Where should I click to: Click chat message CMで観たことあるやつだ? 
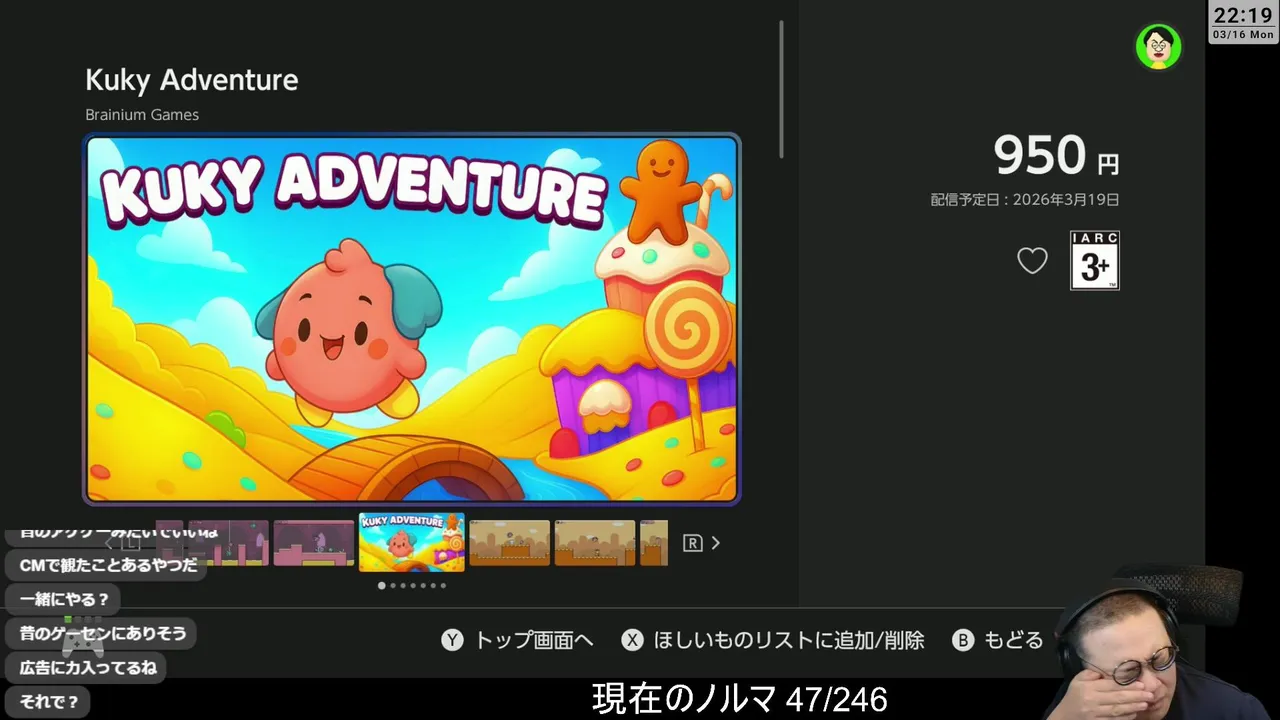[108, 566]
